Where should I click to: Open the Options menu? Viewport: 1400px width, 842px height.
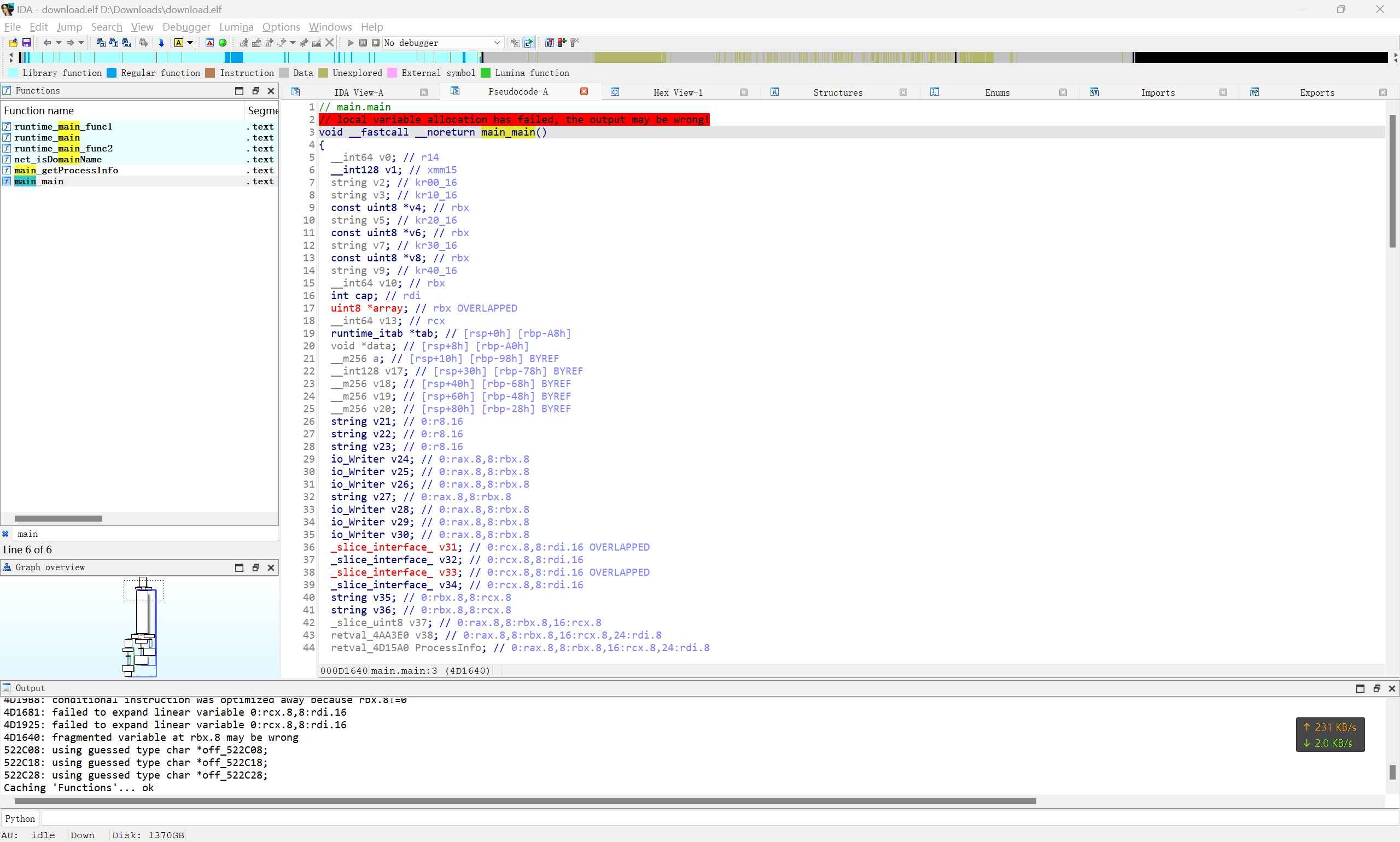[x=281, y=27]
